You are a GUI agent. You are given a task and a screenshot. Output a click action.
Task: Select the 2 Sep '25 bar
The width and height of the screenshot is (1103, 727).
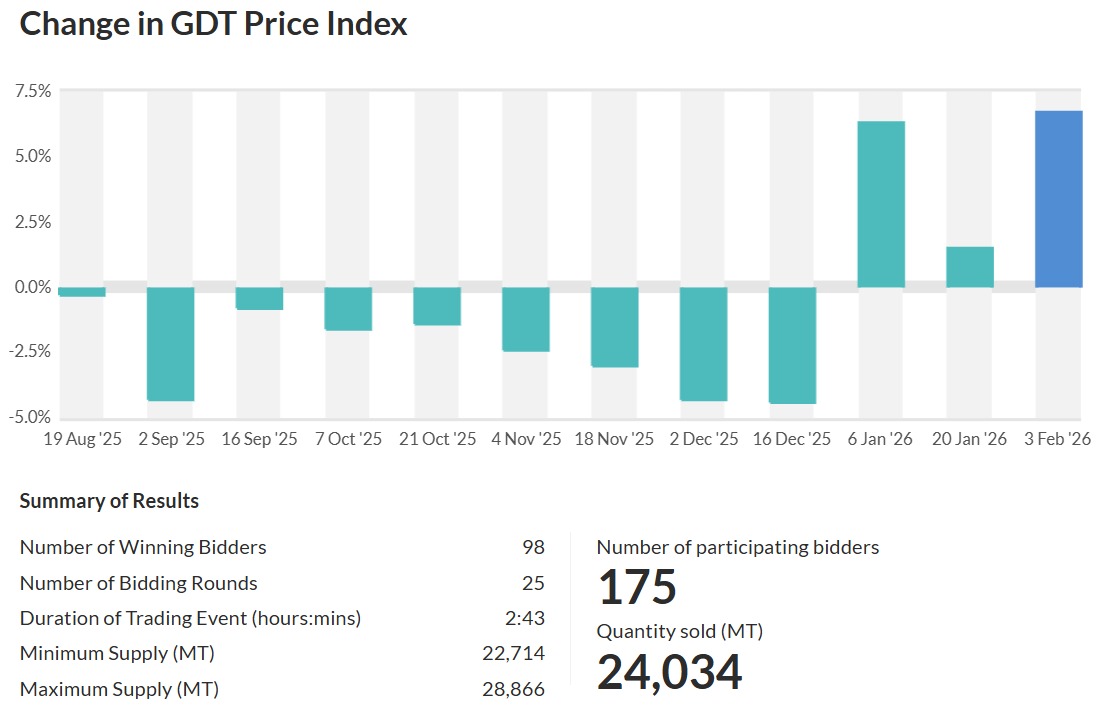pyautogui.click(x=170, y=343)
